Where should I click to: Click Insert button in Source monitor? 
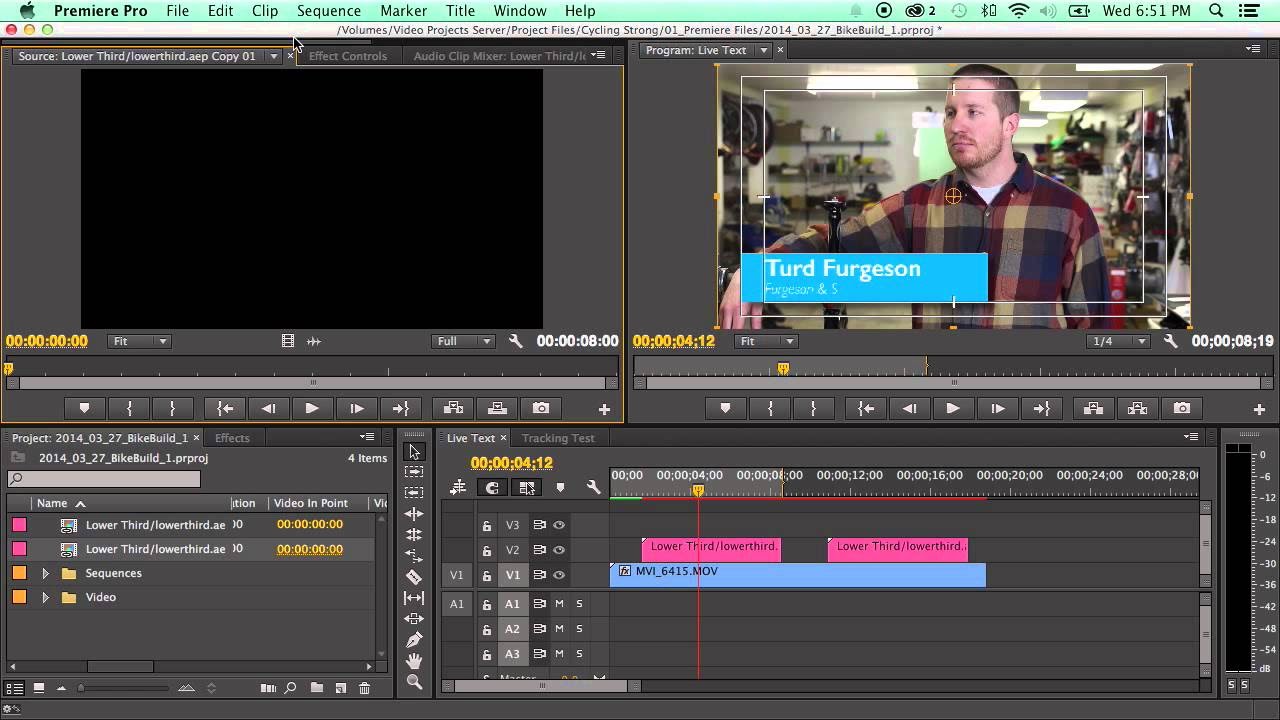(x=453, y=408)
